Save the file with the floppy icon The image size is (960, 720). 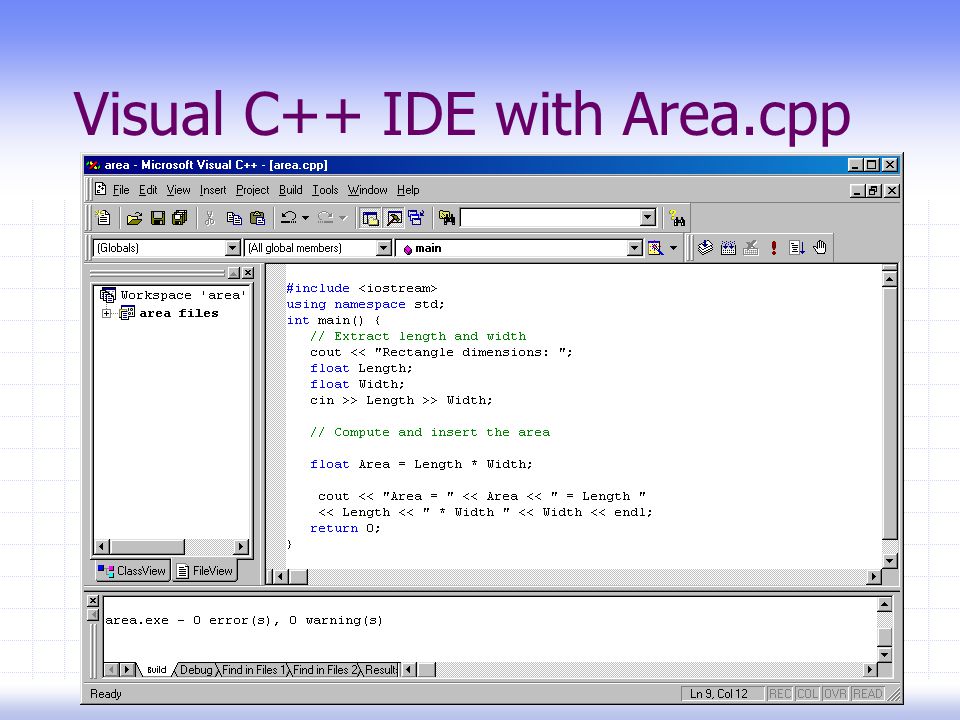(157, 218)
